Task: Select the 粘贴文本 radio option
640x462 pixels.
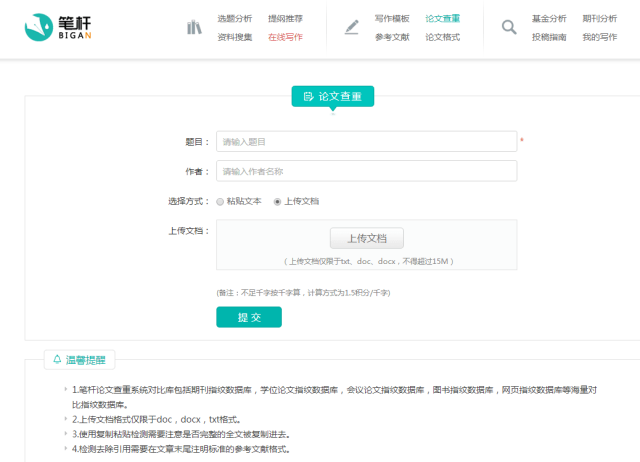Action: click(x=220, y=202)
